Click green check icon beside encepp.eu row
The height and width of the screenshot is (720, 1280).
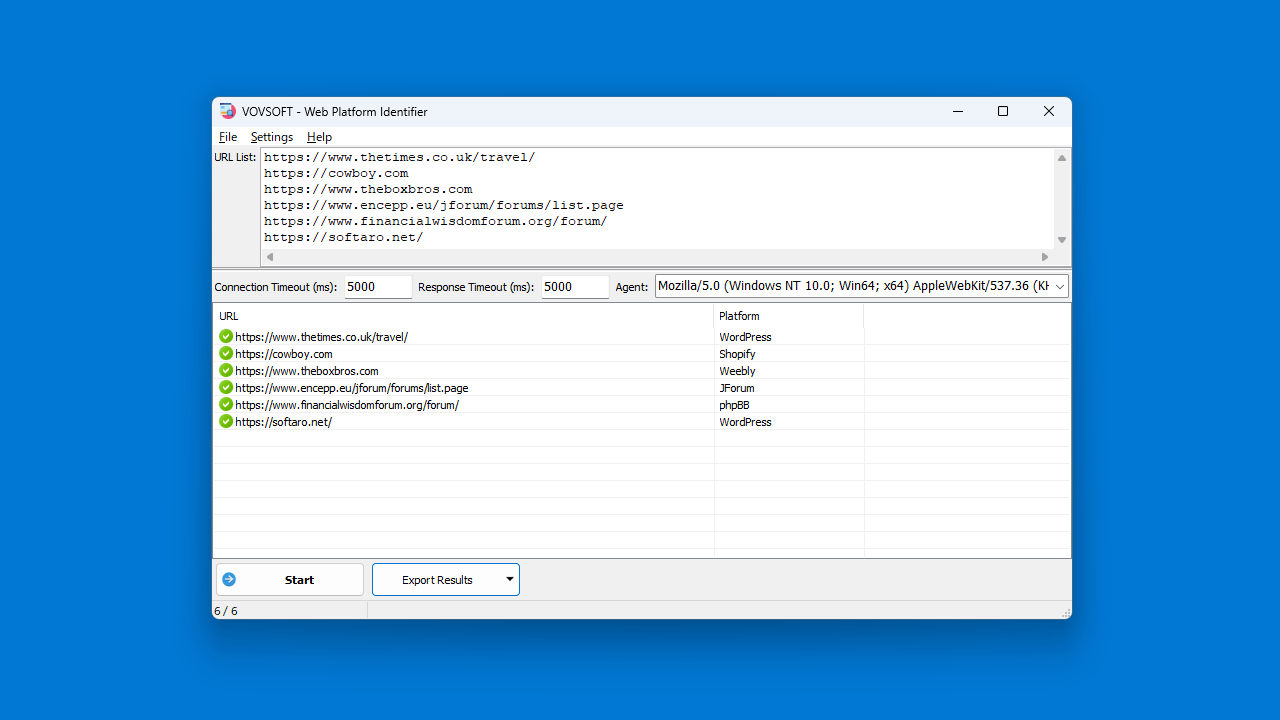(226, 388)
